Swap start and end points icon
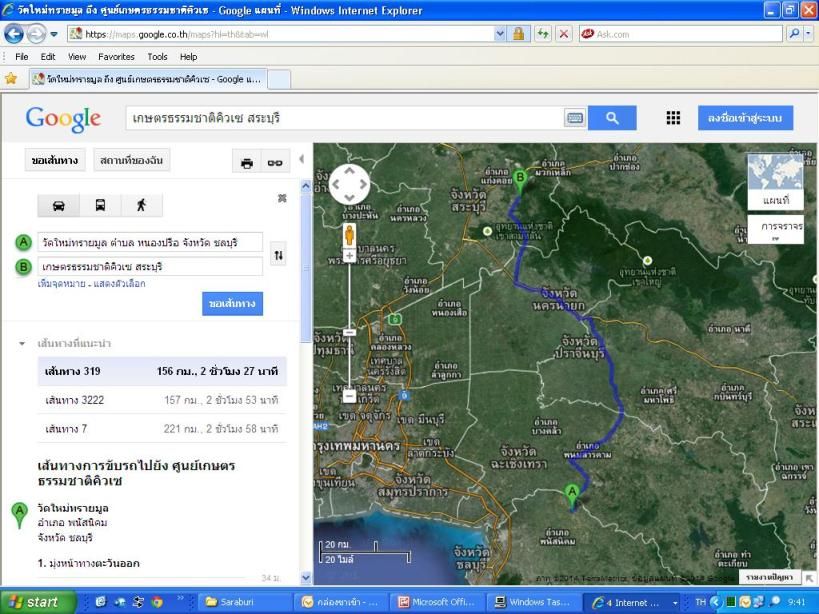Image resolution: width=819 pixels, height=614 pixels. (278, 255)
